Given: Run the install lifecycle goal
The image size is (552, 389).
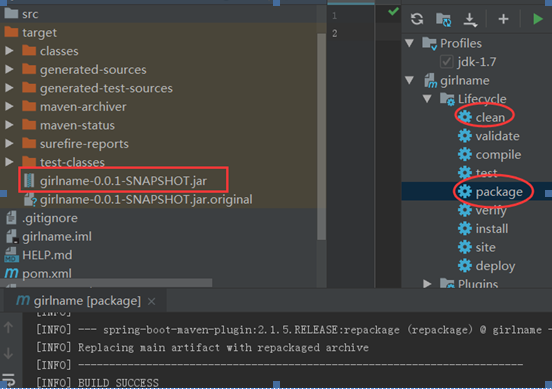Looking at the screenshot, I should [491, 229].
